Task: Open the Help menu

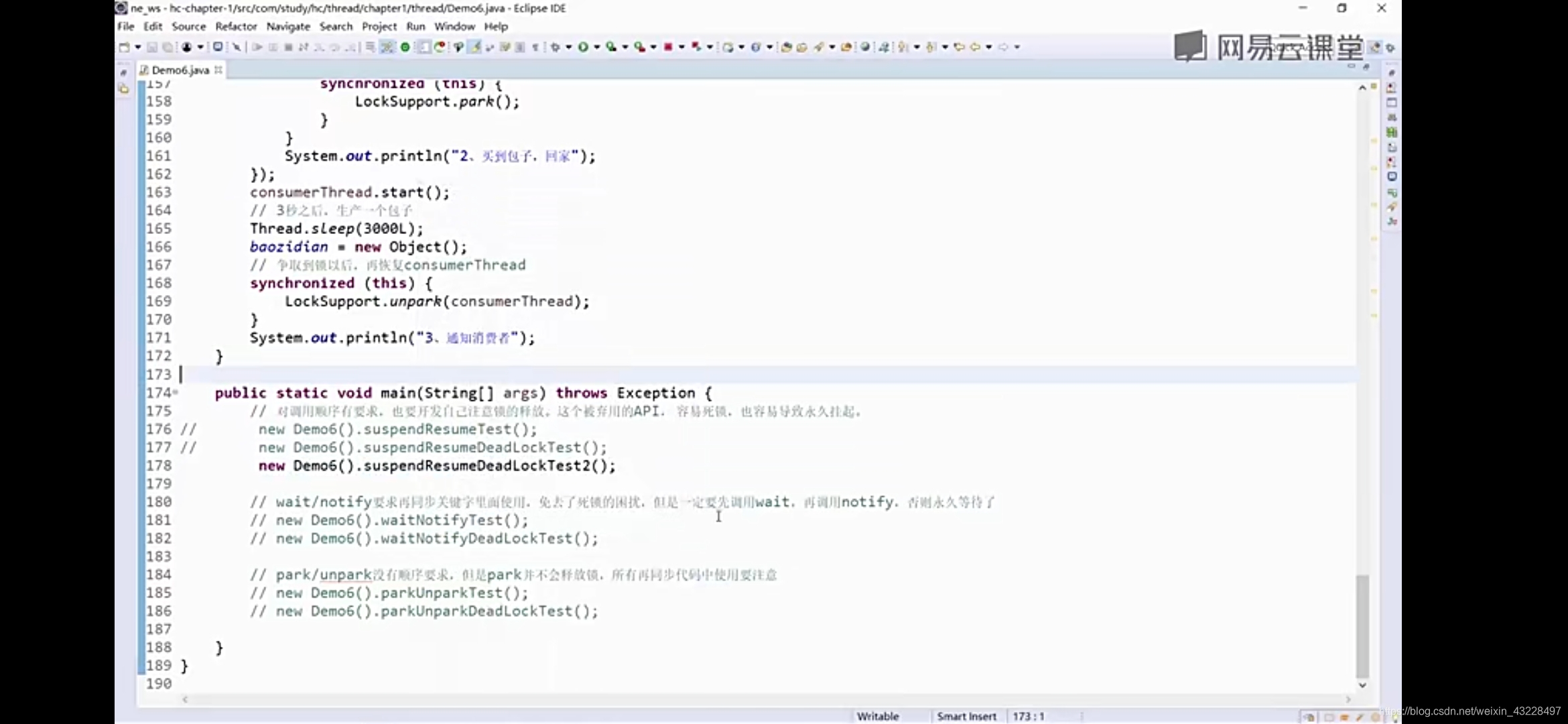Action: [496, 26]
